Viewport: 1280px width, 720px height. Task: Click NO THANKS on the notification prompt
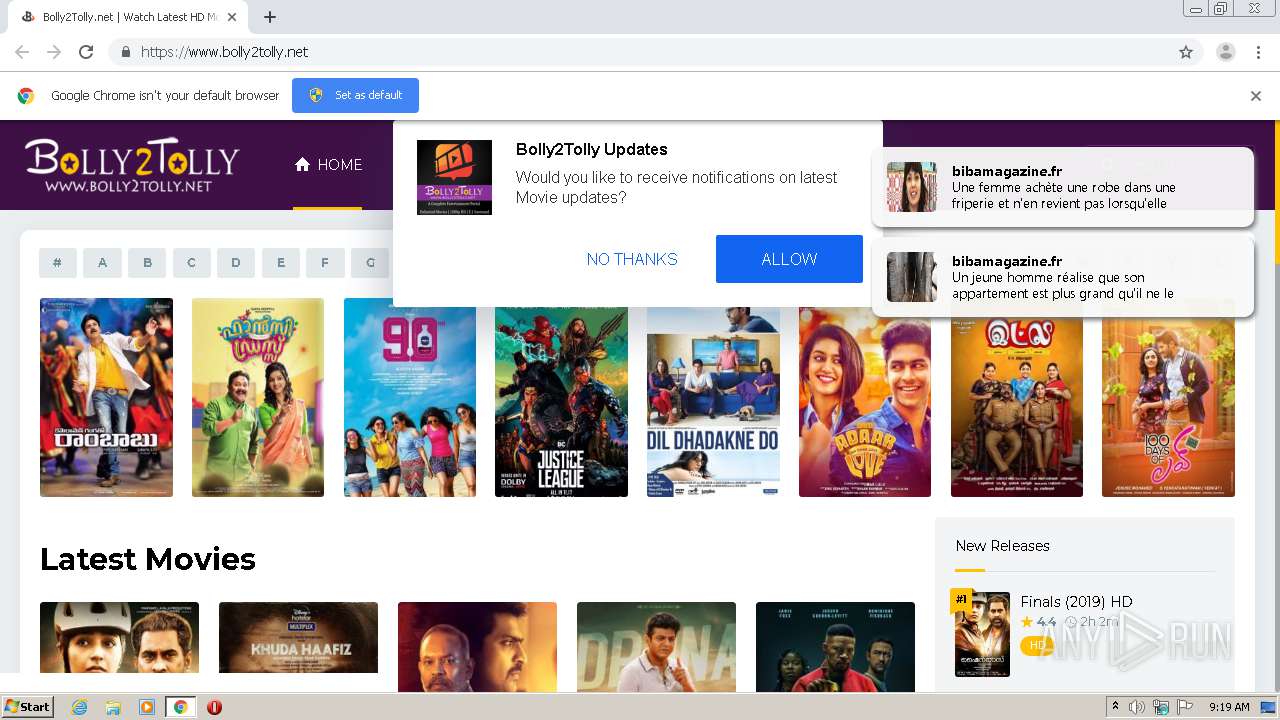pyautogui.click(x=632, y=259)
